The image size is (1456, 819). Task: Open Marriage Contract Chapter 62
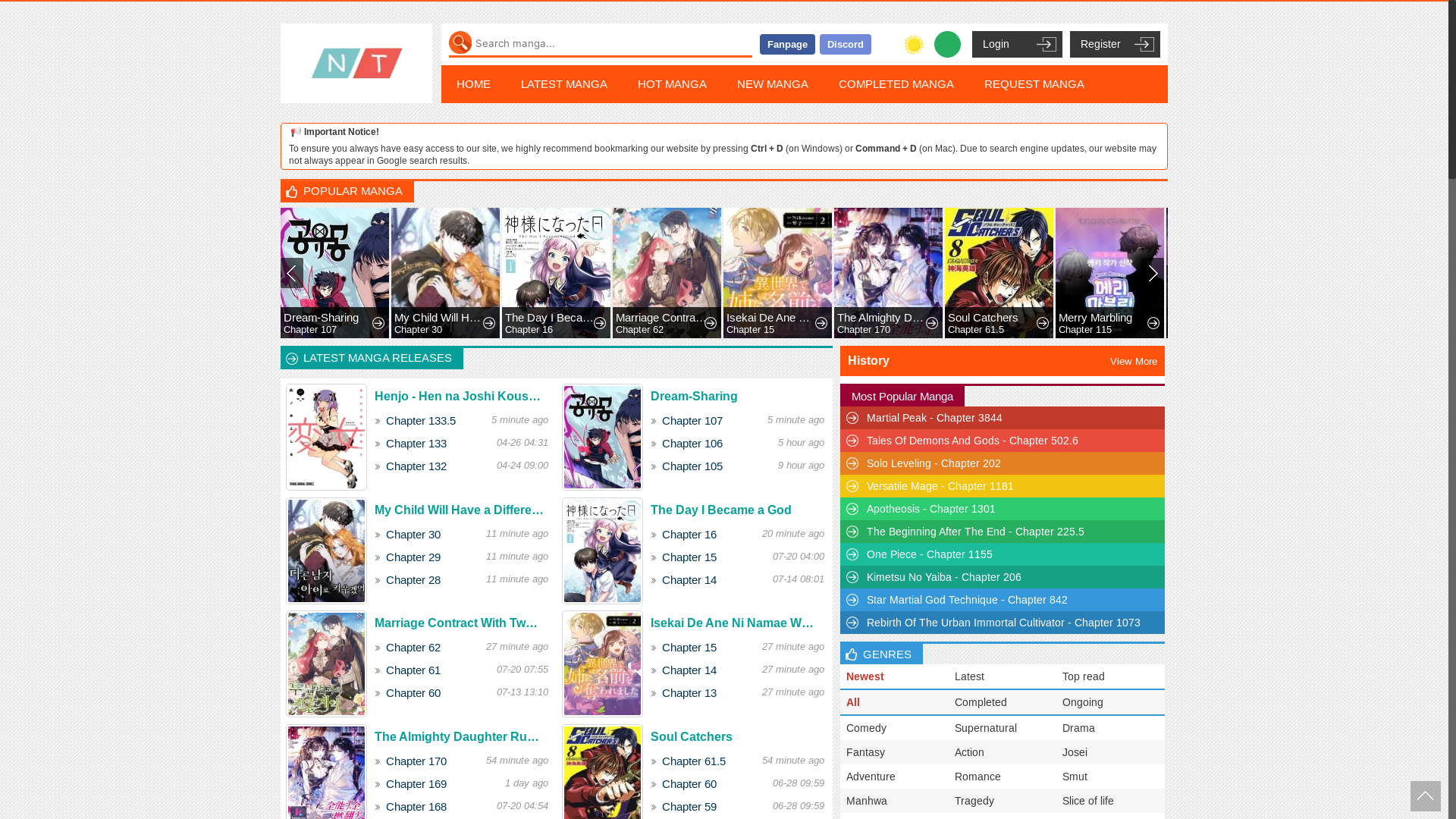(x=413, y=648)
